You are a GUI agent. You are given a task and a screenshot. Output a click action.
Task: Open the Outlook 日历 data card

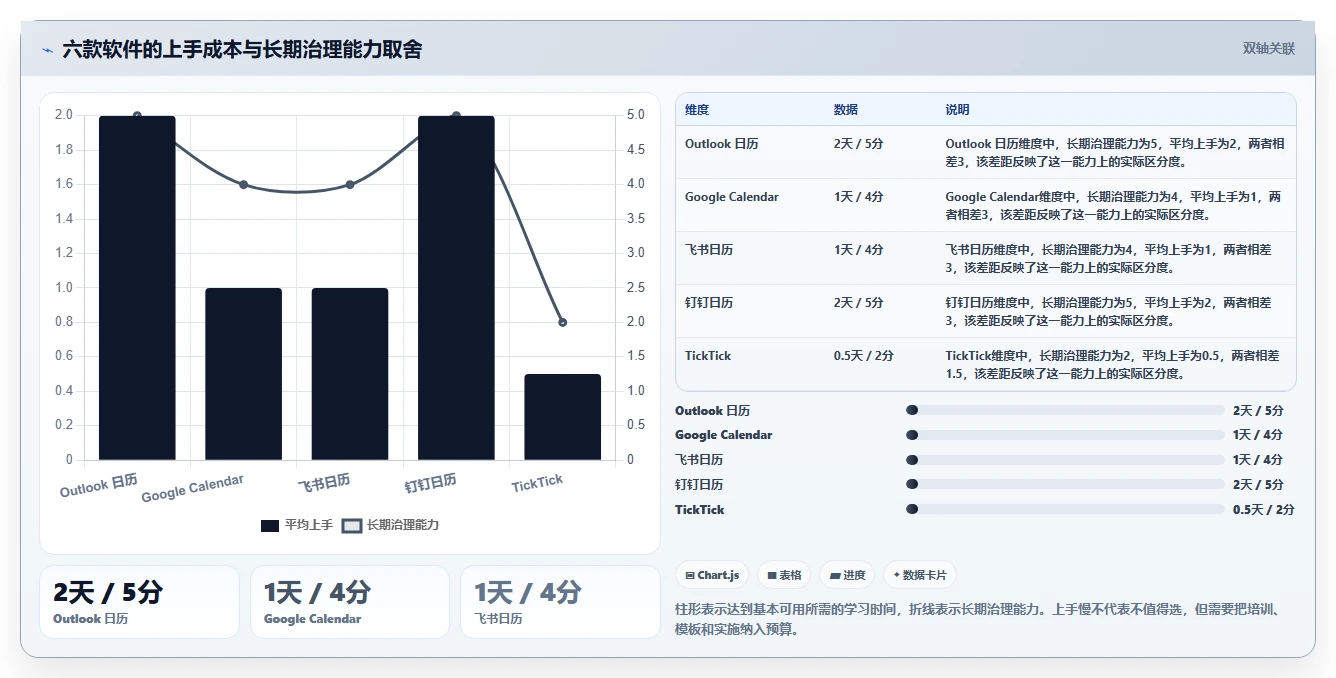[x=139, y=602]
